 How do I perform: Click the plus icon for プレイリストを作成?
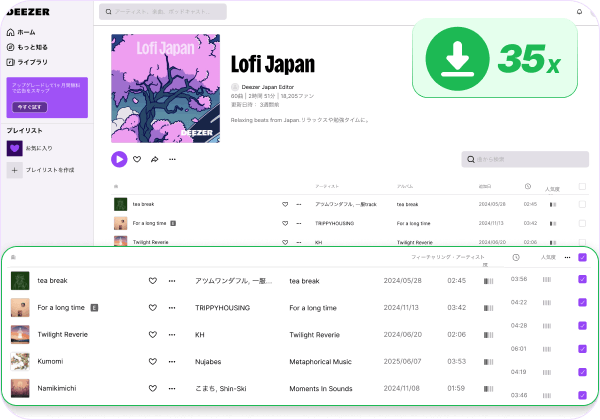tap(15, 170)
